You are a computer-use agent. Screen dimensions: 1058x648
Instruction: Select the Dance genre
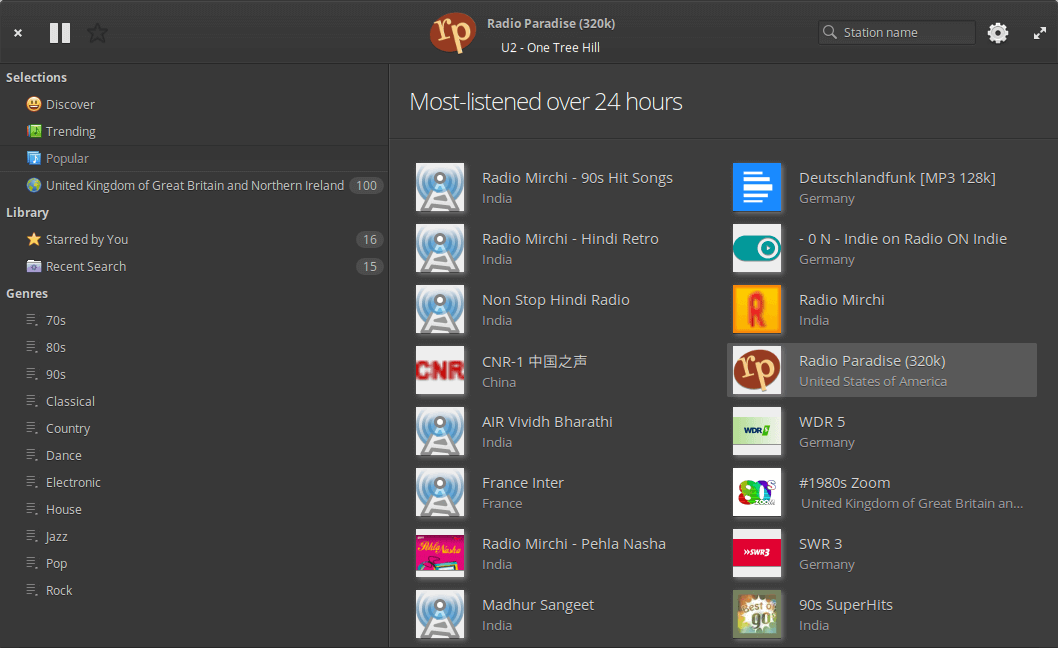coord(194,455)
